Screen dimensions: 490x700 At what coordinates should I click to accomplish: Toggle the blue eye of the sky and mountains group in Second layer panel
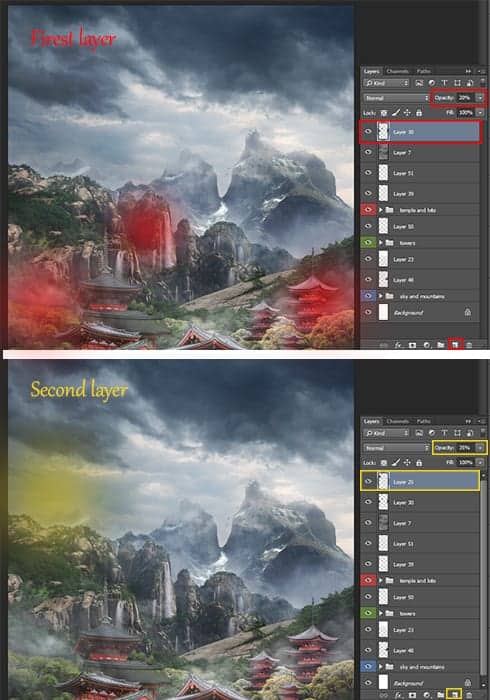[368, 667]
